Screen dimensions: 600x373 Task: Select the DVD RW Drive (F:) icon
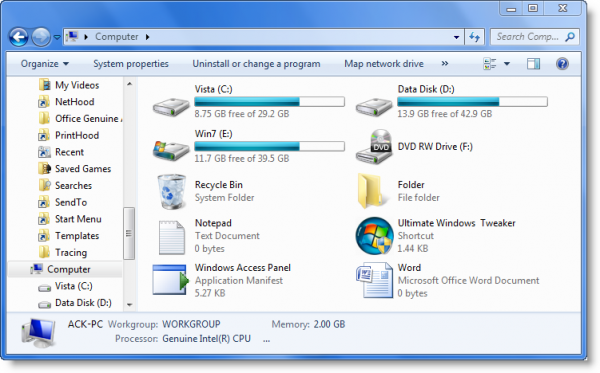pos(374,147)
